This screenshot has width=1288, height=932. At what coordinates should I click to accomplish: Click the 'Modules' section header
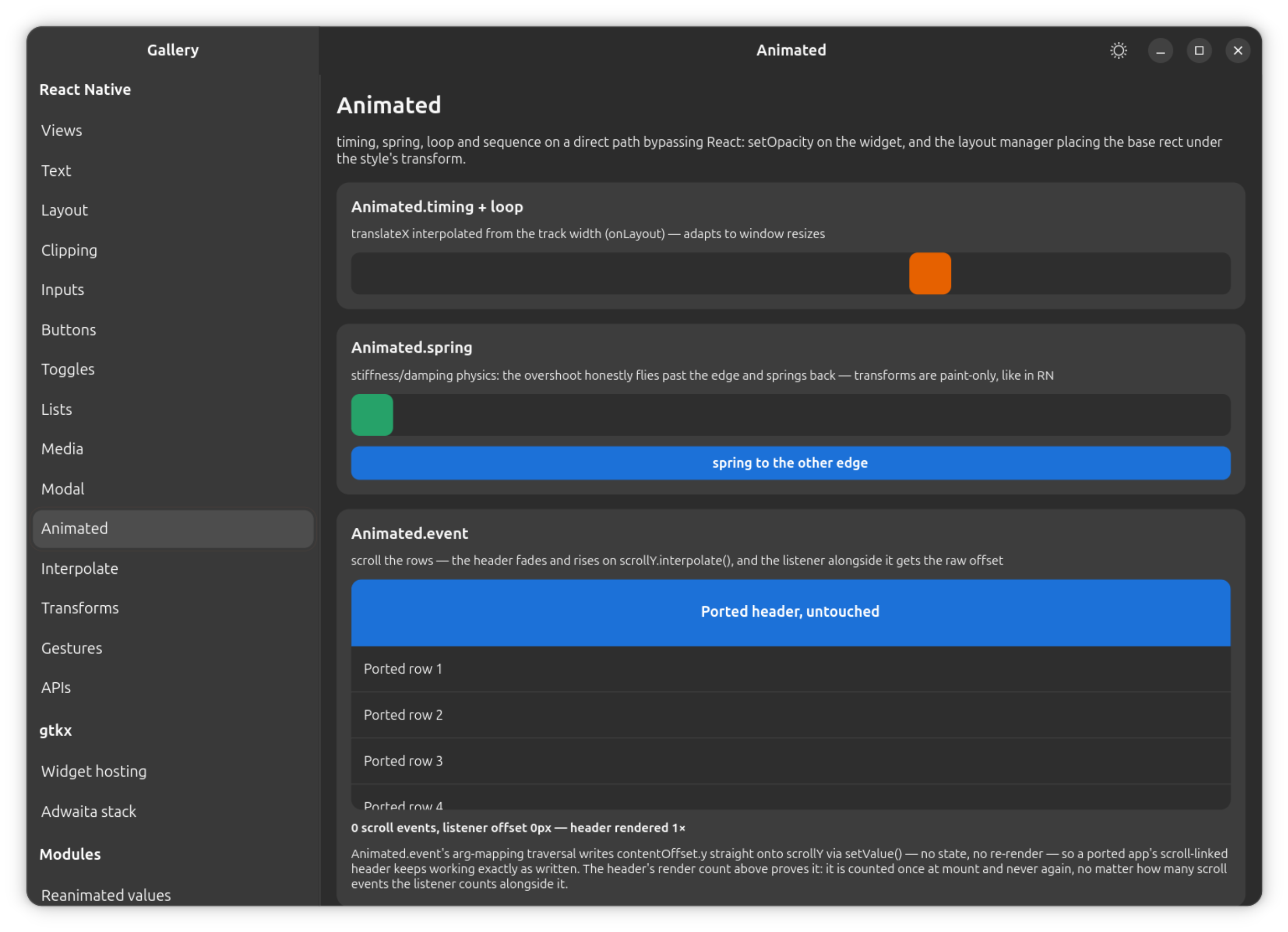point(70,854)
